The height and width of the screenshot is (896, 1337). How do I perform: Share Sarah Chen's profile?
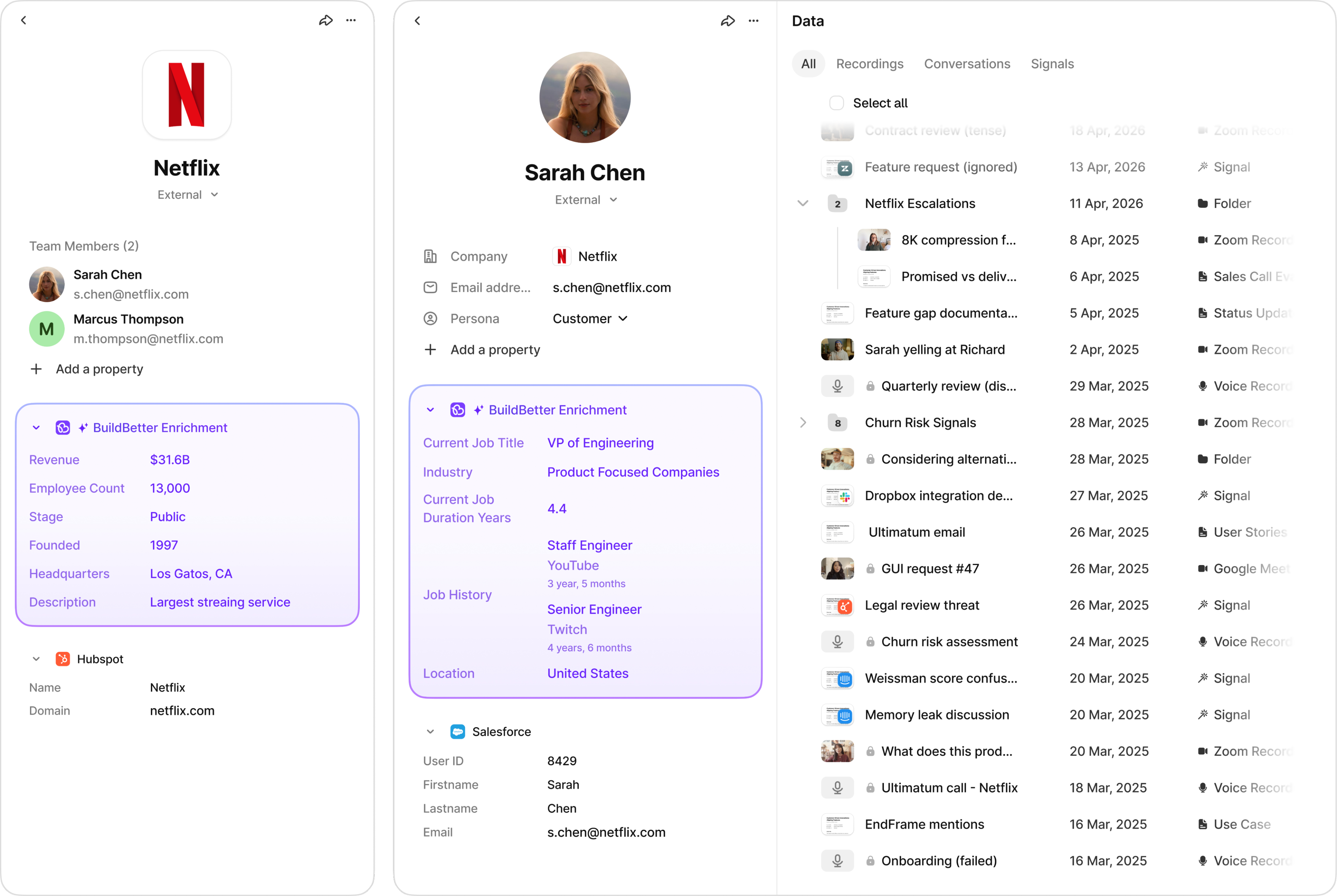[727, 21]
